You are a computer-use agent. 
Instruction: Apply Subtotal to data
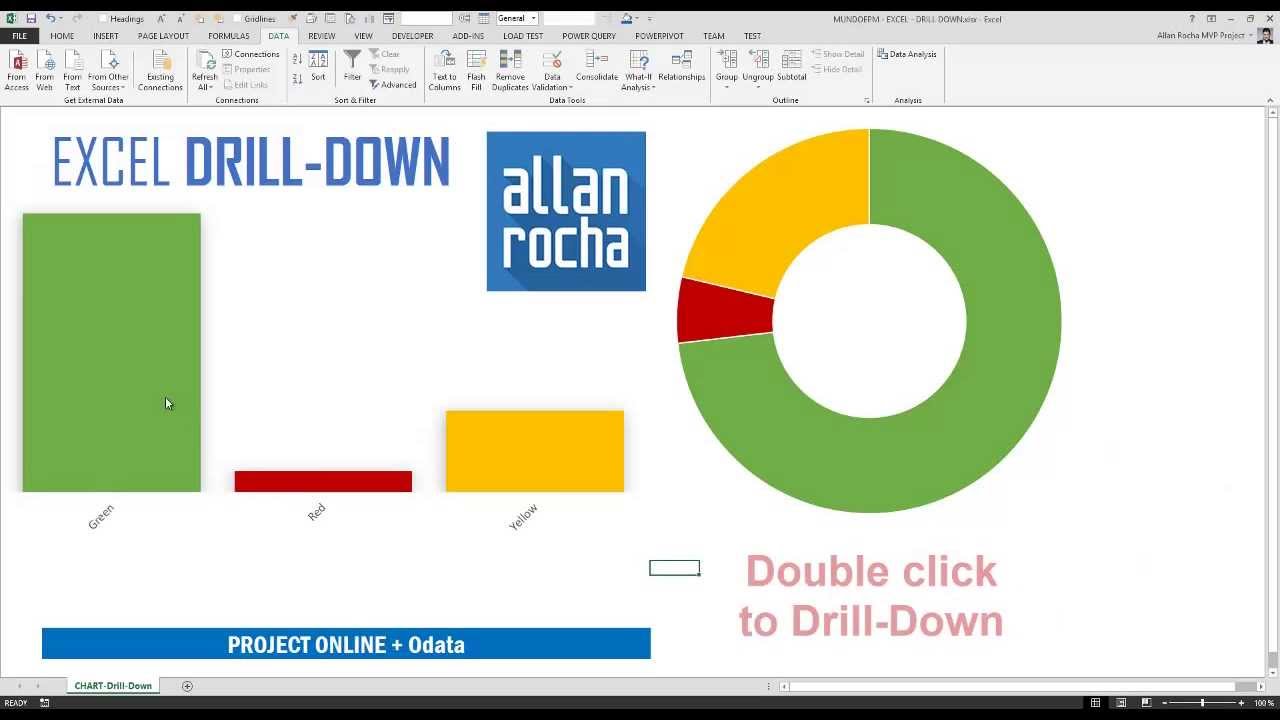tap(791, 66)
